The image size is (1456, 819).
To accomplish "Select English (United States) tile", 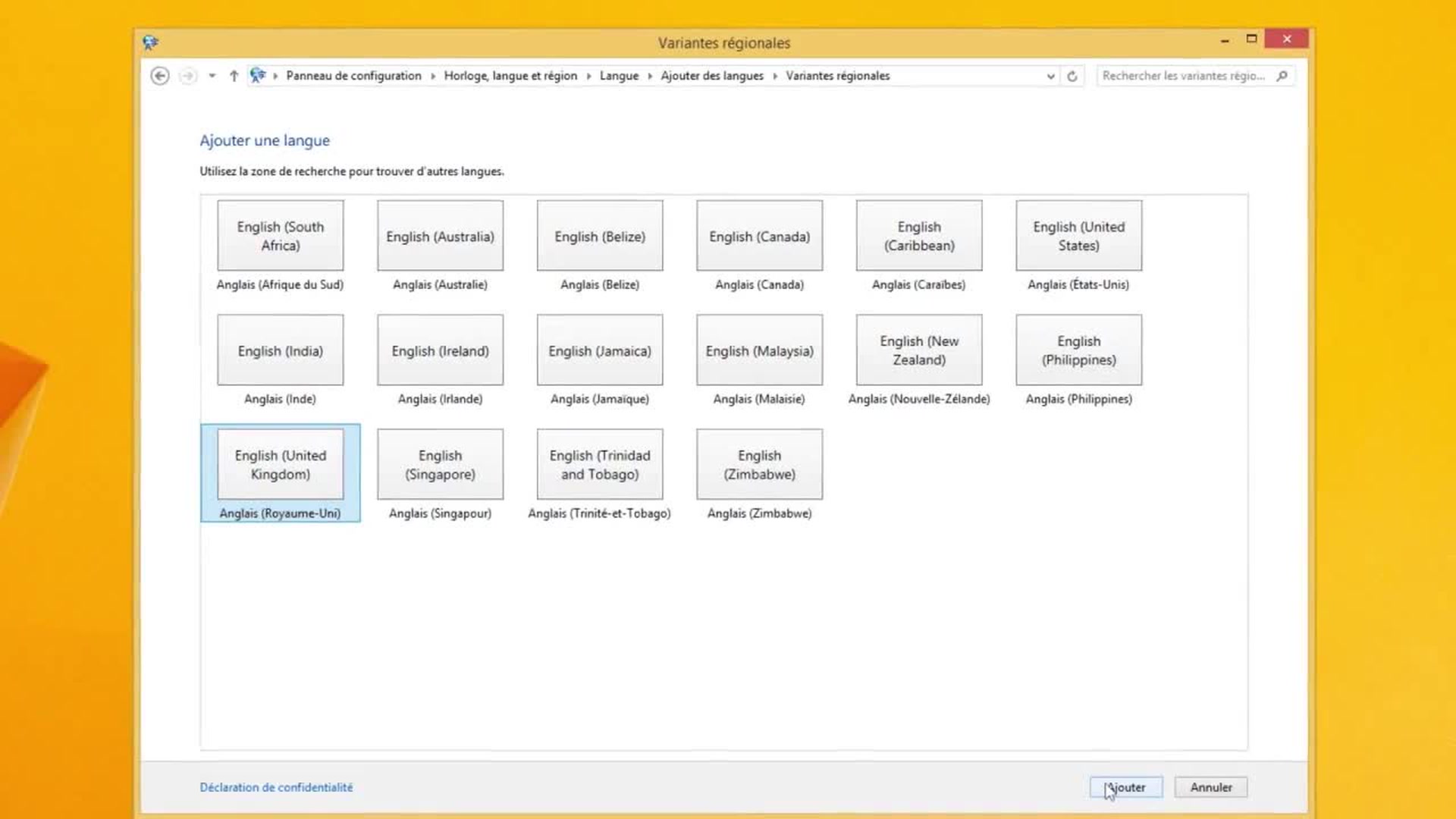I will pyautogui.click(x=1078, y=236).
